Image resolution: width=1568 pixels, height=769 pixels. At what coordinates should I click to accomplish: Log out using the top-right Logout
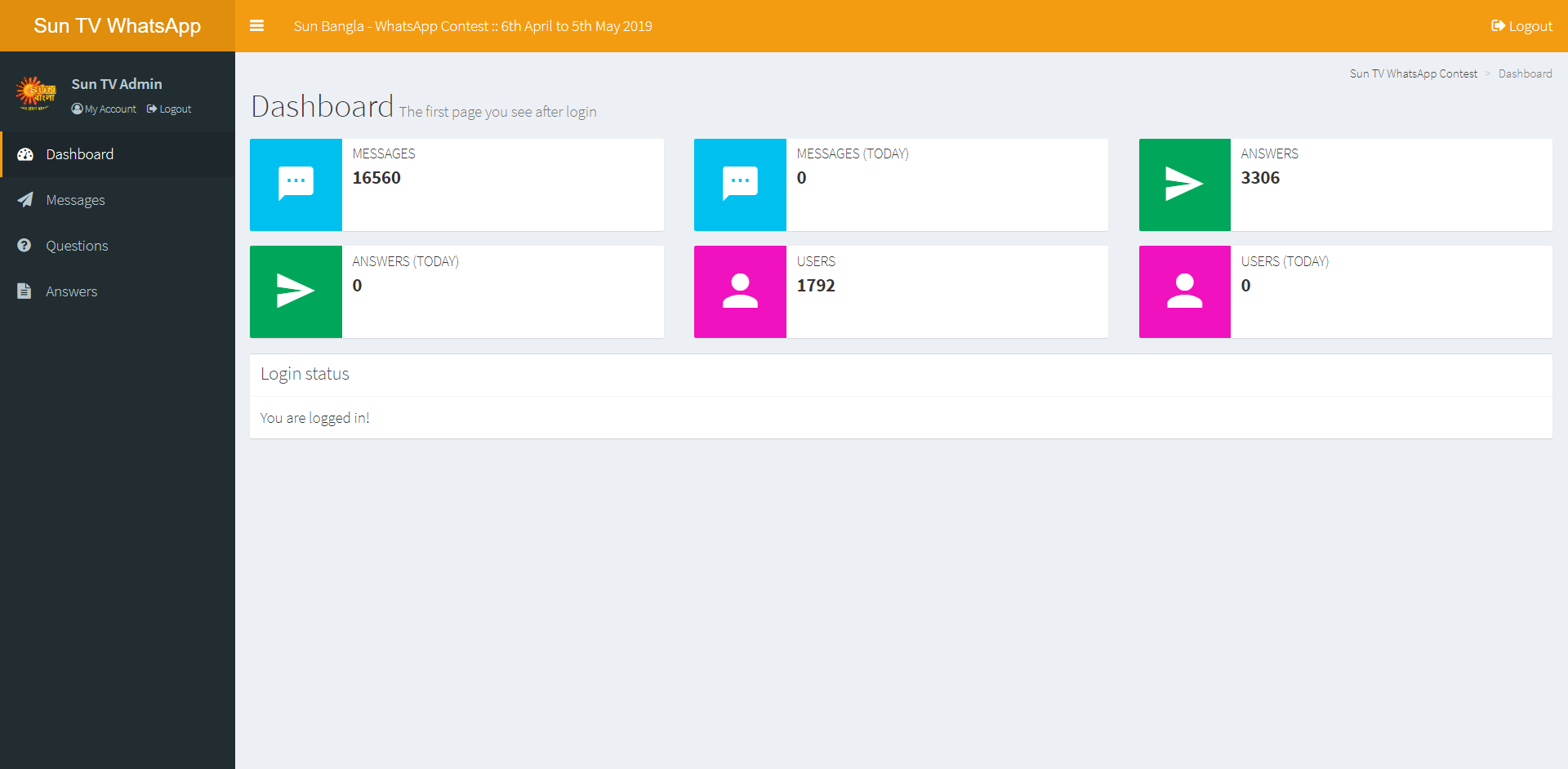tap(1521, 26)
